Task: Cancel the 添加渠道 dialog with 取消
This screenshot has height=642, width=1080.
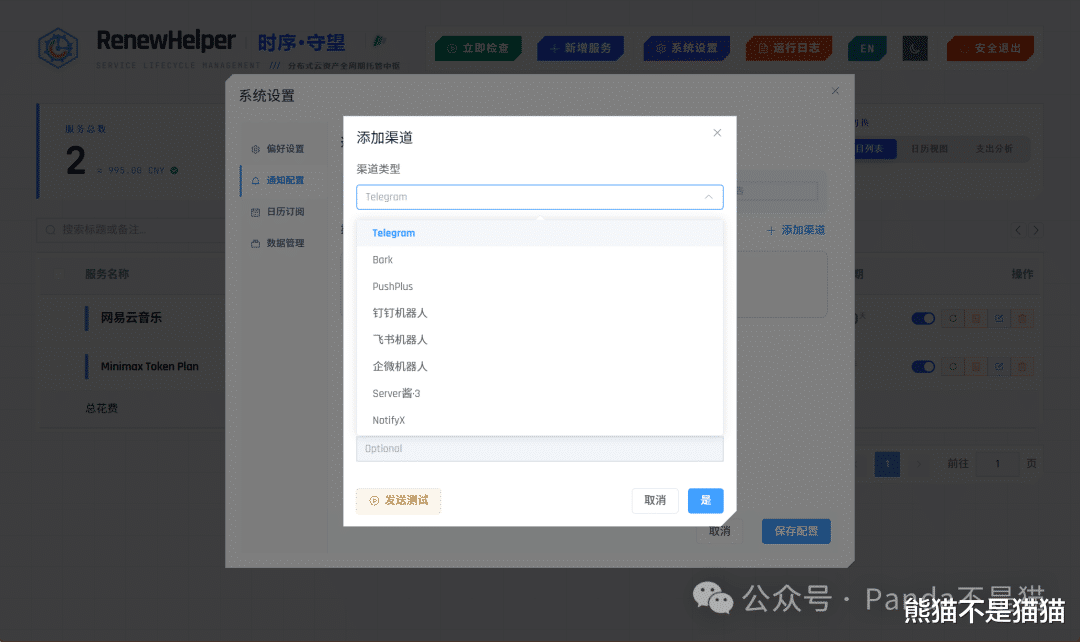Action: pos(655,501)
